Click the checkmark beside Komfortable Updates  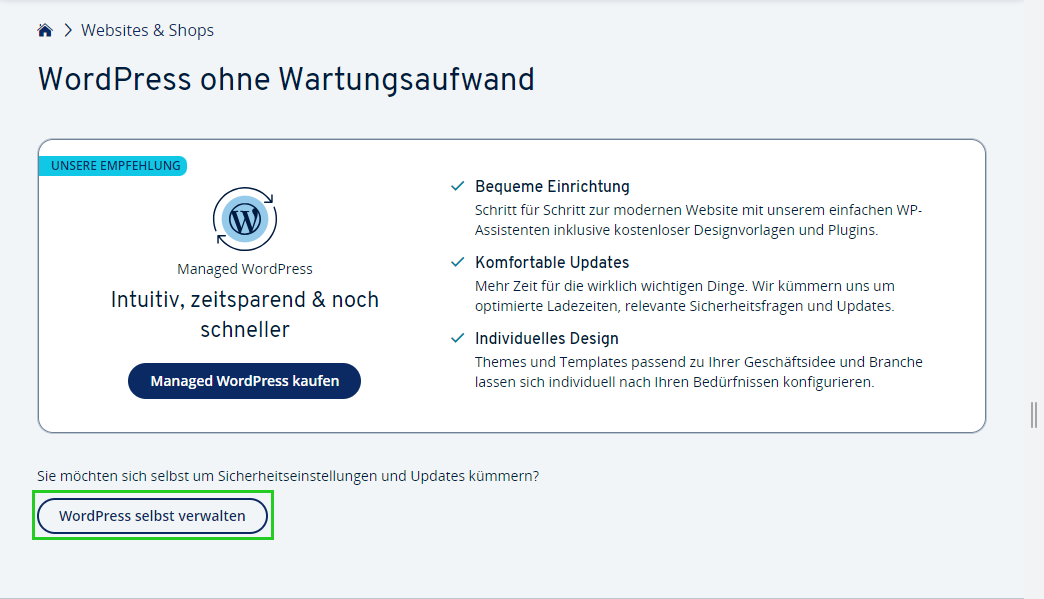point(458,261)
